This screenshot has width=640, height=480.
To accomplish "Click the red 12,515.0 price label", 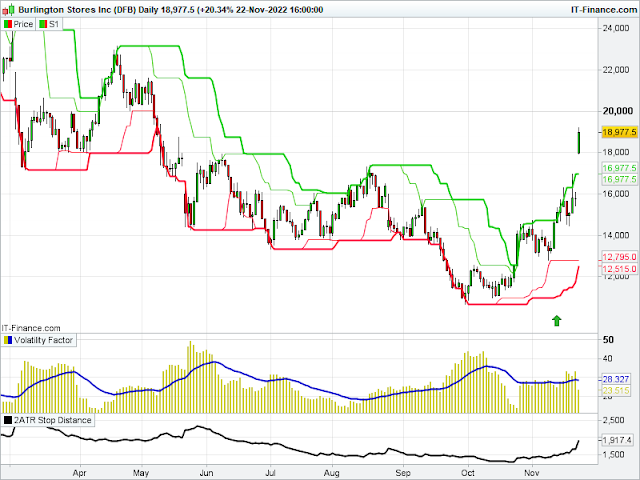I will click(x=619, y=269).
